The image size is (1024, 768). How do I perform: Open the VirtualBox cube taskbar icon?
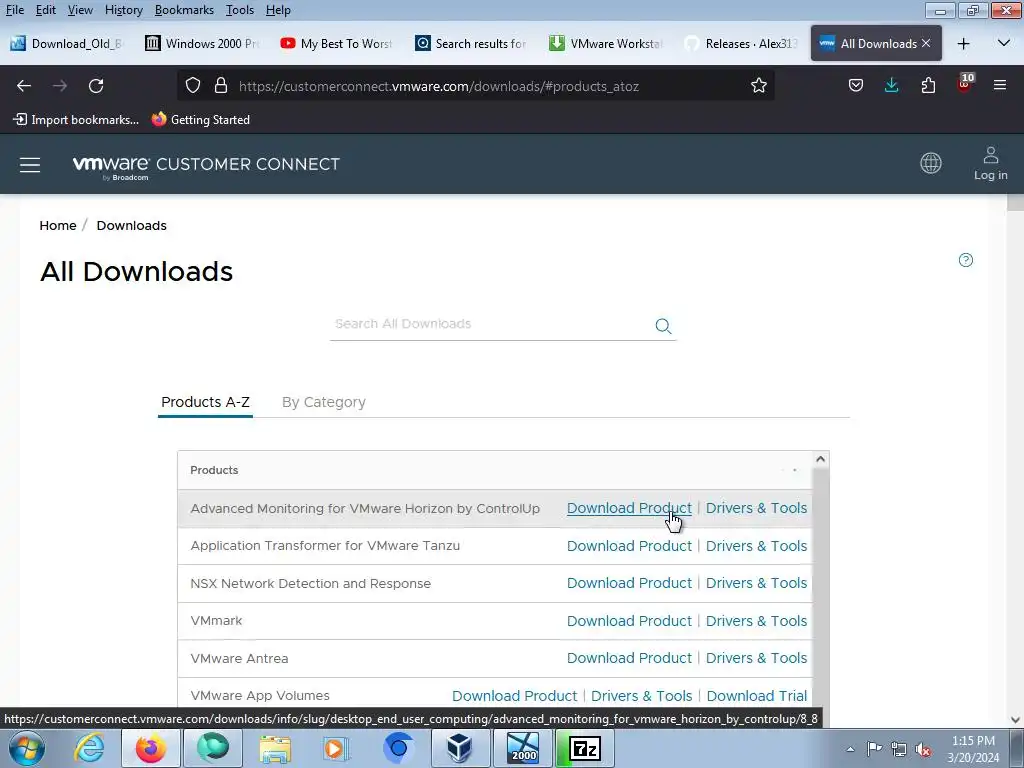tap(460, 748)
